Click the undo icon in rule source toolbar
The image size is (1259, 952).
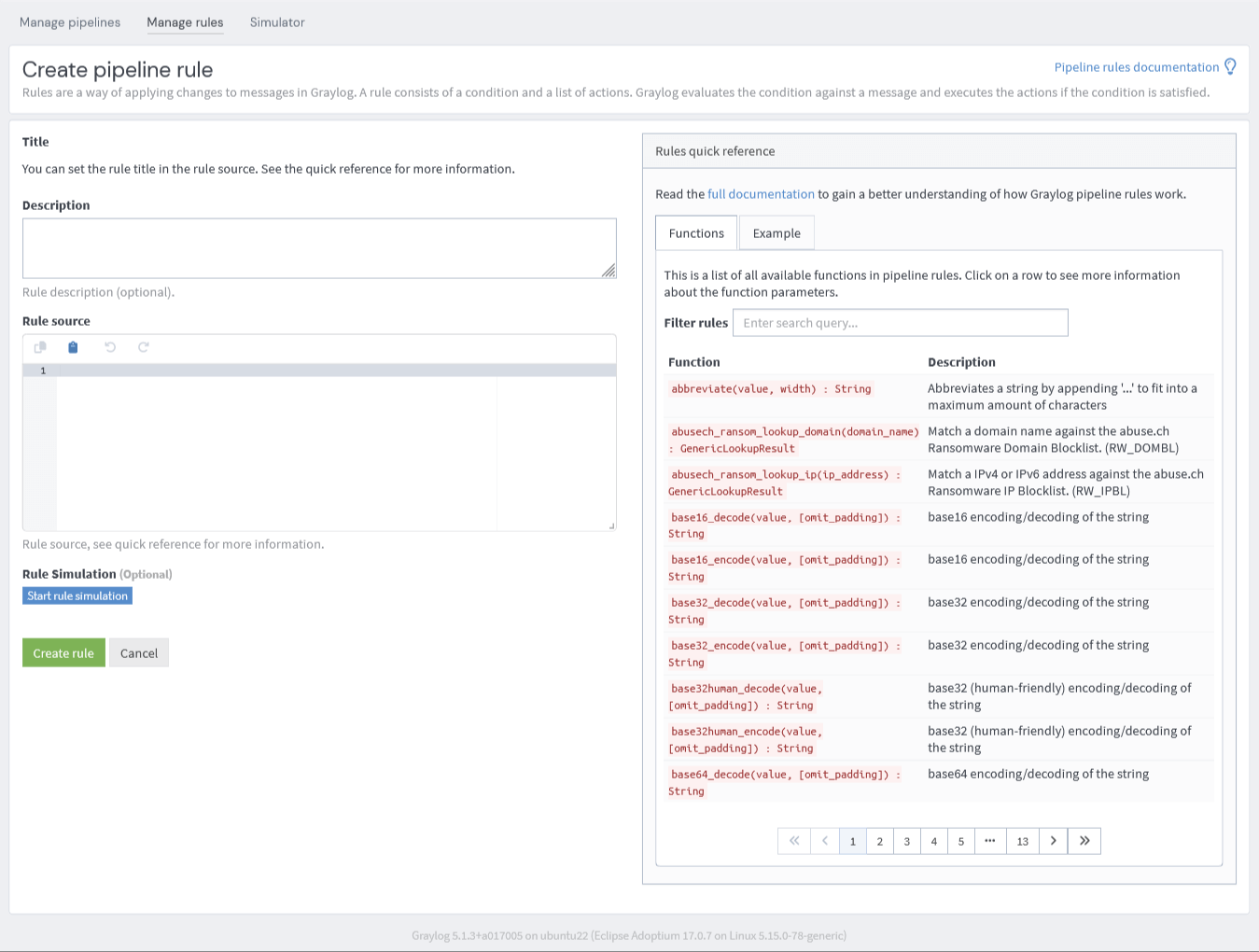[110, 347]
